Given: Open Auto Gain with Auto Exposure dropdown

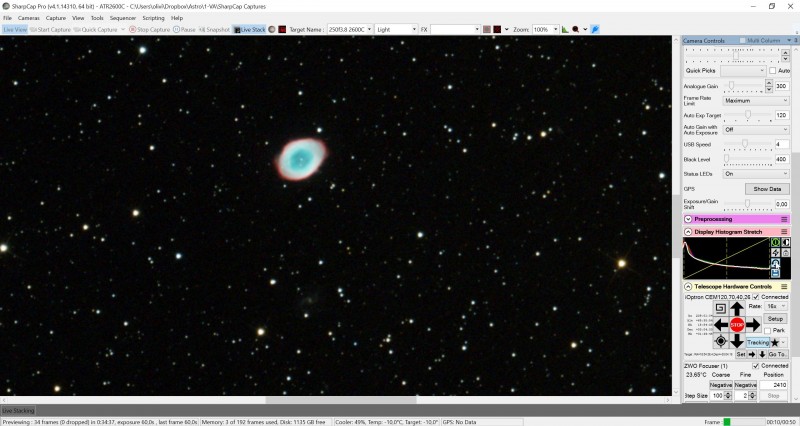Looking at the screenshot, I should point(756,130).
